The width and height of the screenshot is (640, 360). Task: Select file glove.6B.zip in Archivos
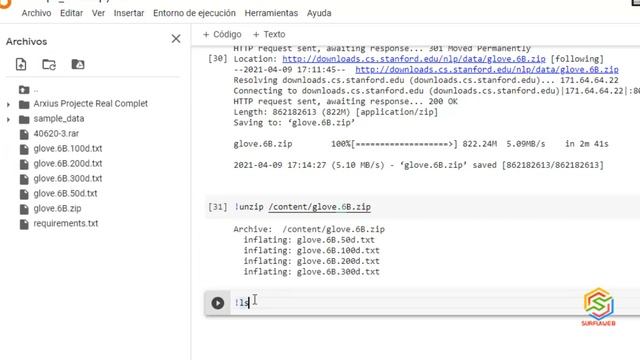coord(57,209)
